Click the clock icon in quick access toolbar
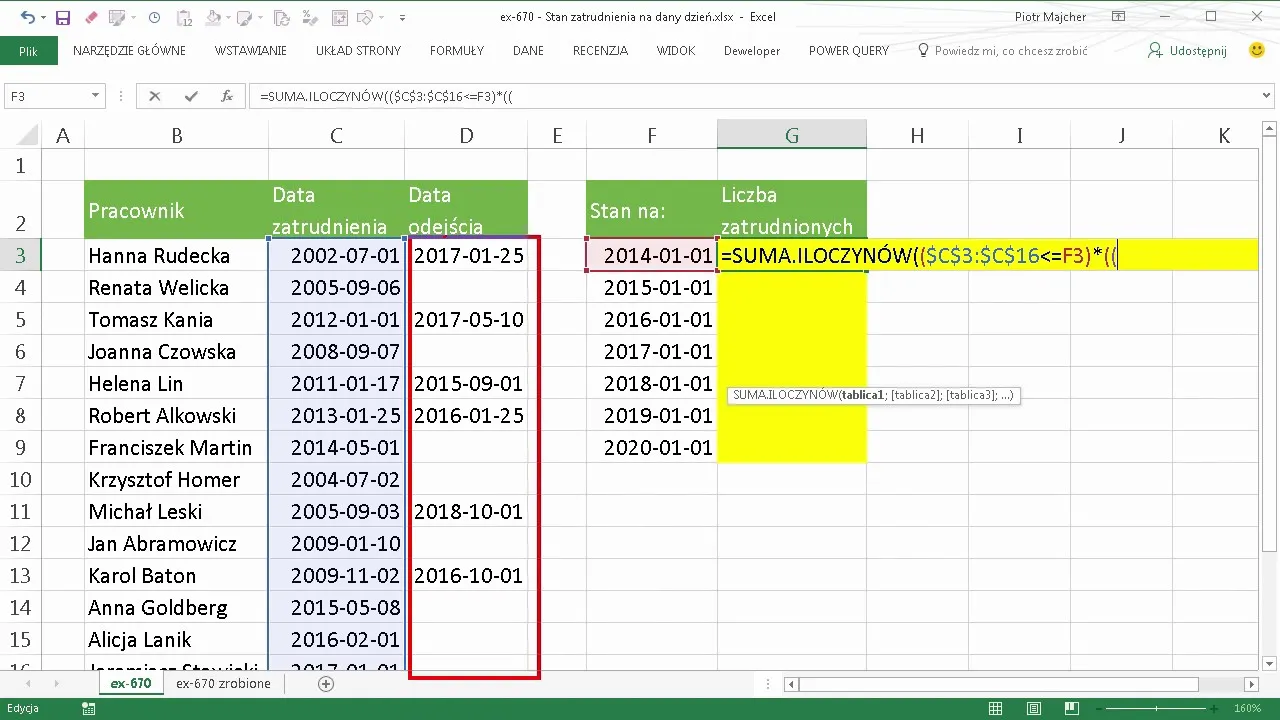The height and width of the screenshot is (720, 1280). 154,17
